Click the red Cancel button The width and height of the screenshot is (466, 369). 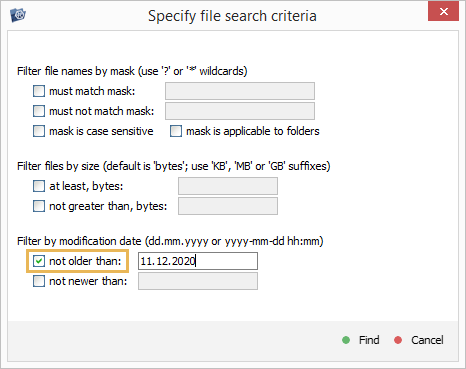pyautogui.click(x=419, y=340)
